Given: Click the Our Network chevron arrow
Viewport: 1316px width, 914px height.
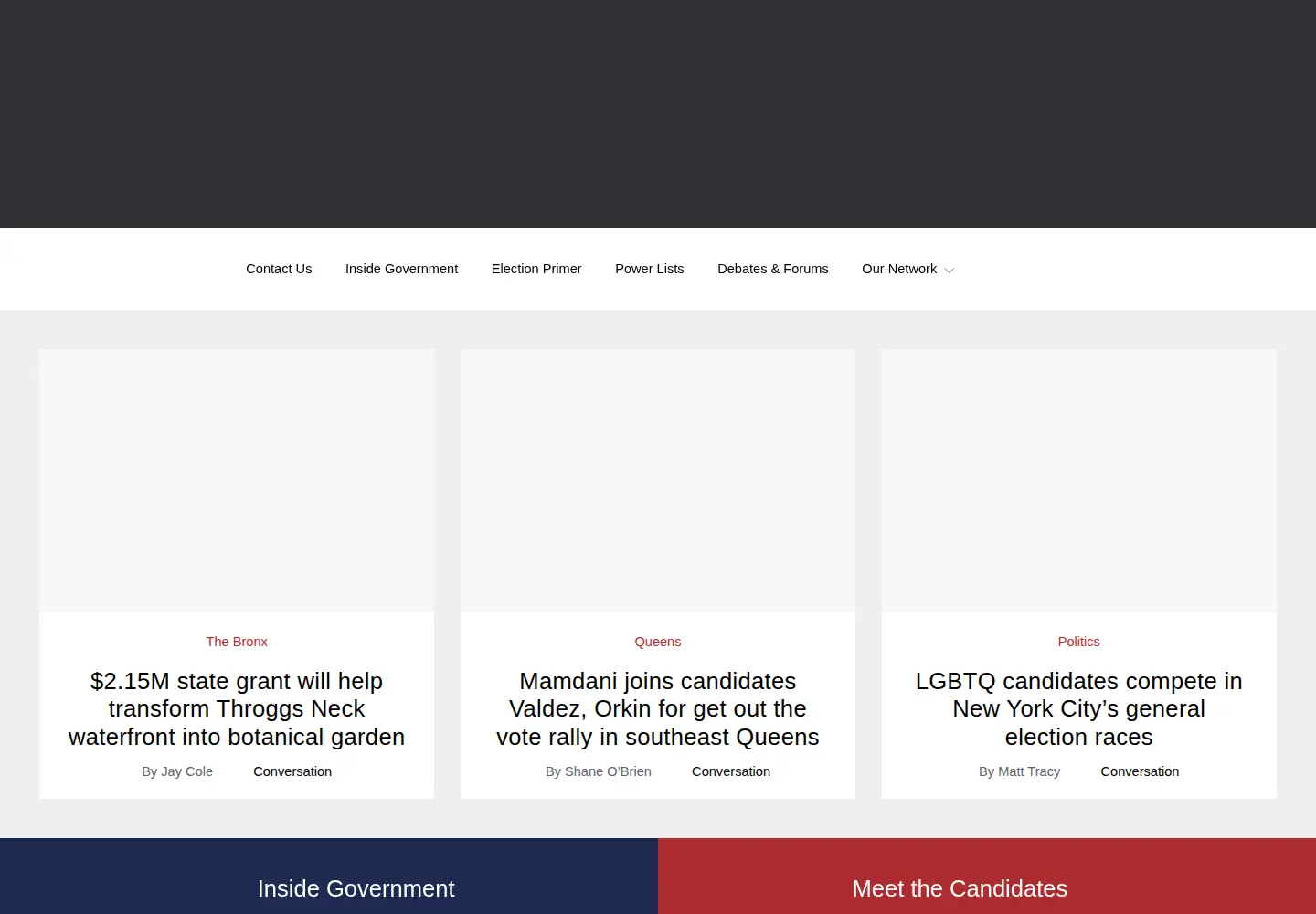Looking at the screenshot, I should [949, 271].
